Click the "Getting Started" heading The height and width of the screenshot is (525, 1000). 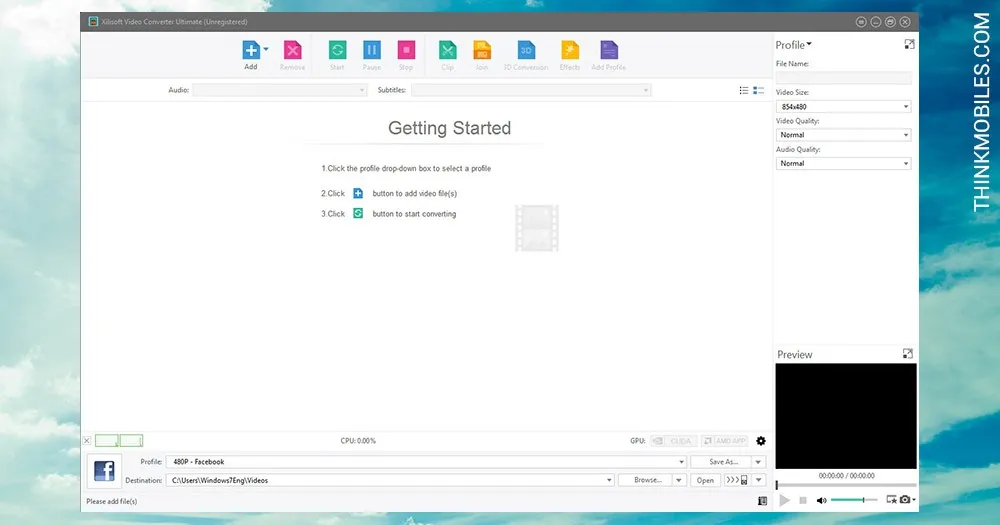coord(450,128)
